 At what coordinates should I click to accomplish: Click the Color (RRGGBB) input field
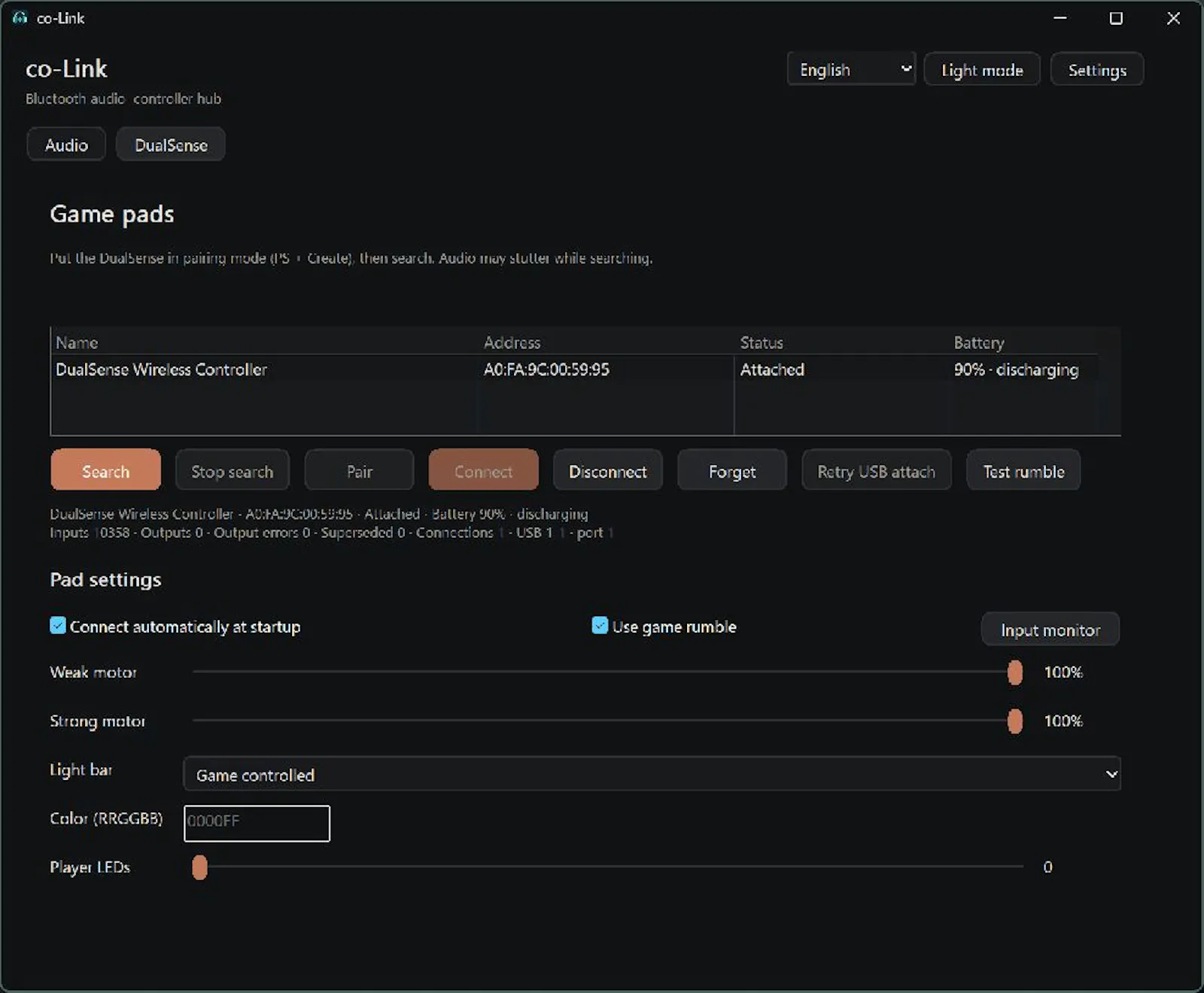(257, 823)
